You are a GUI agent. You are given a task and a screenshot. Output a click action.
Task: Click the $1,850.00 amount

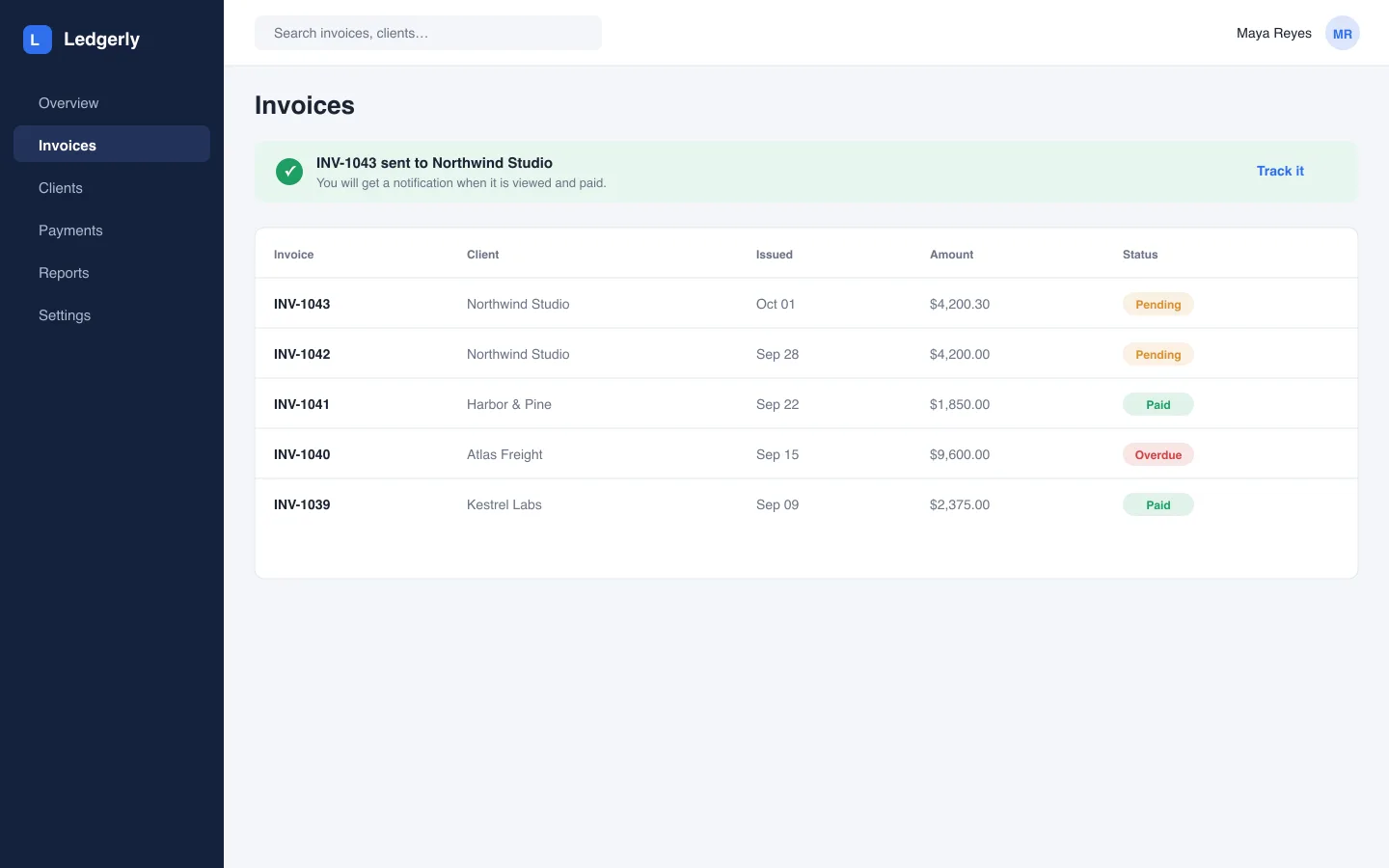click(960, 404)
